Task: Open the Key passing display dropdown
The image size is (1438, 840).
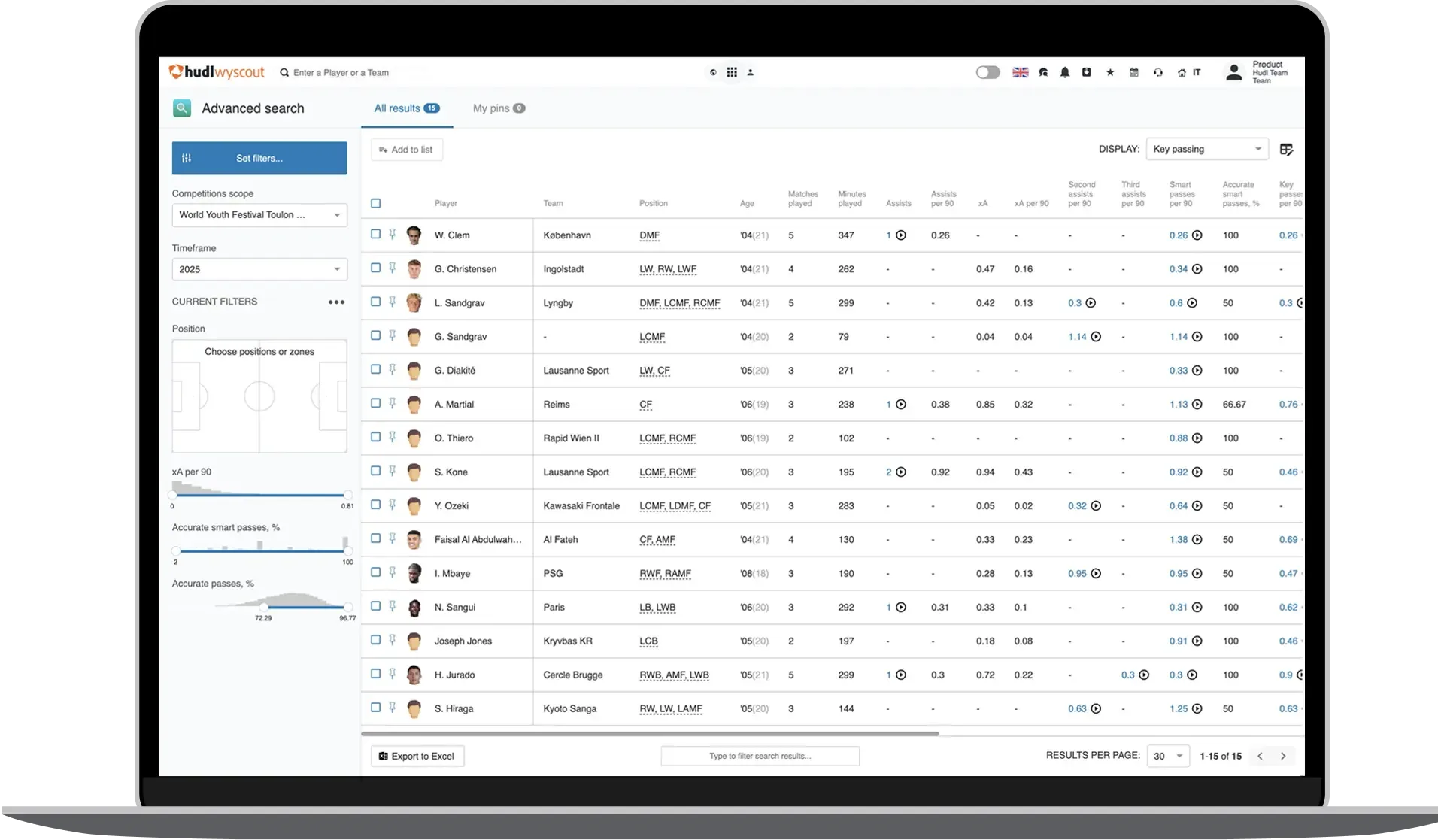Action: [x=1206, y=149]
